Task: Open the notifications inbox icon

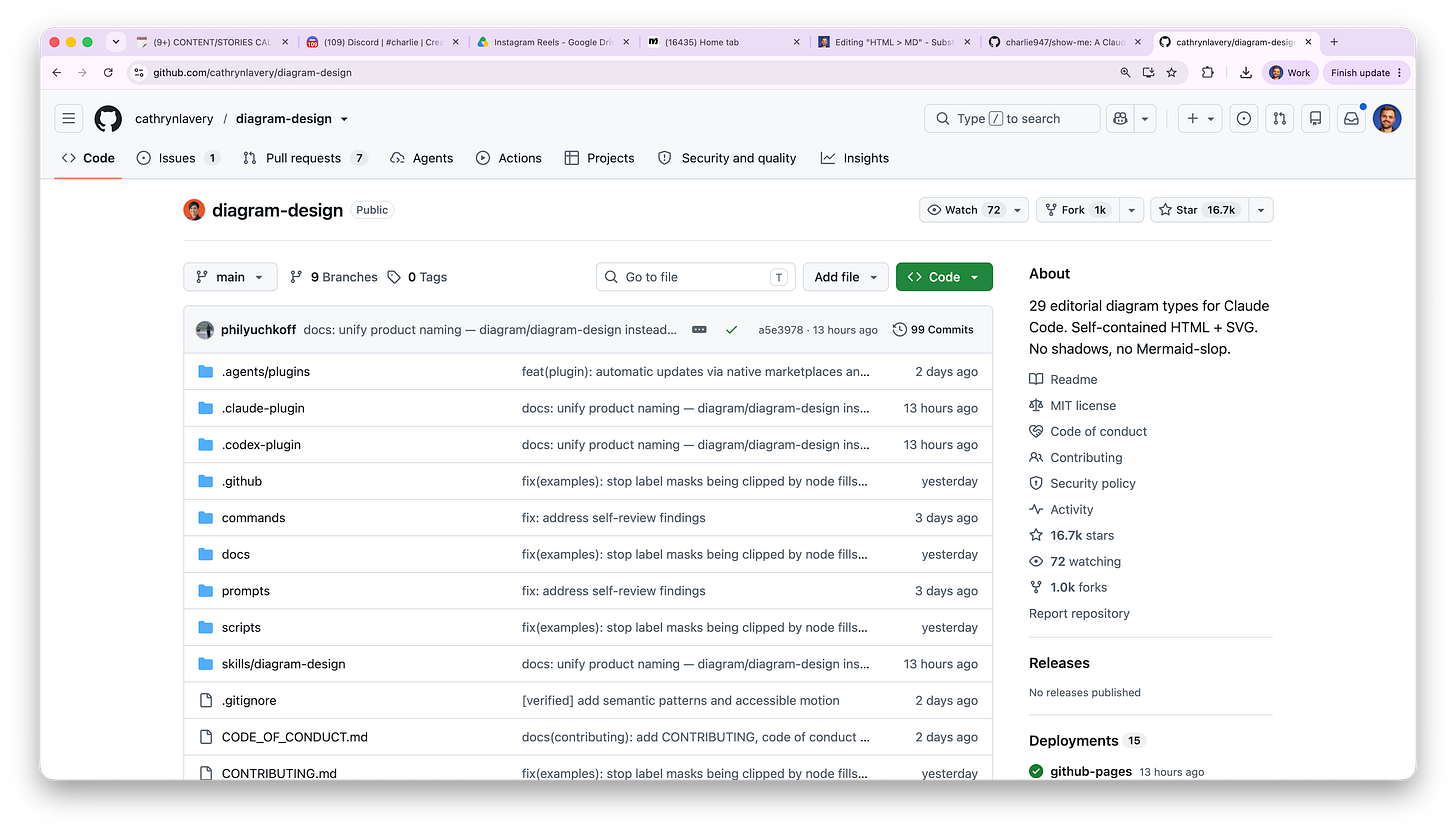Action: [1351, 118]
